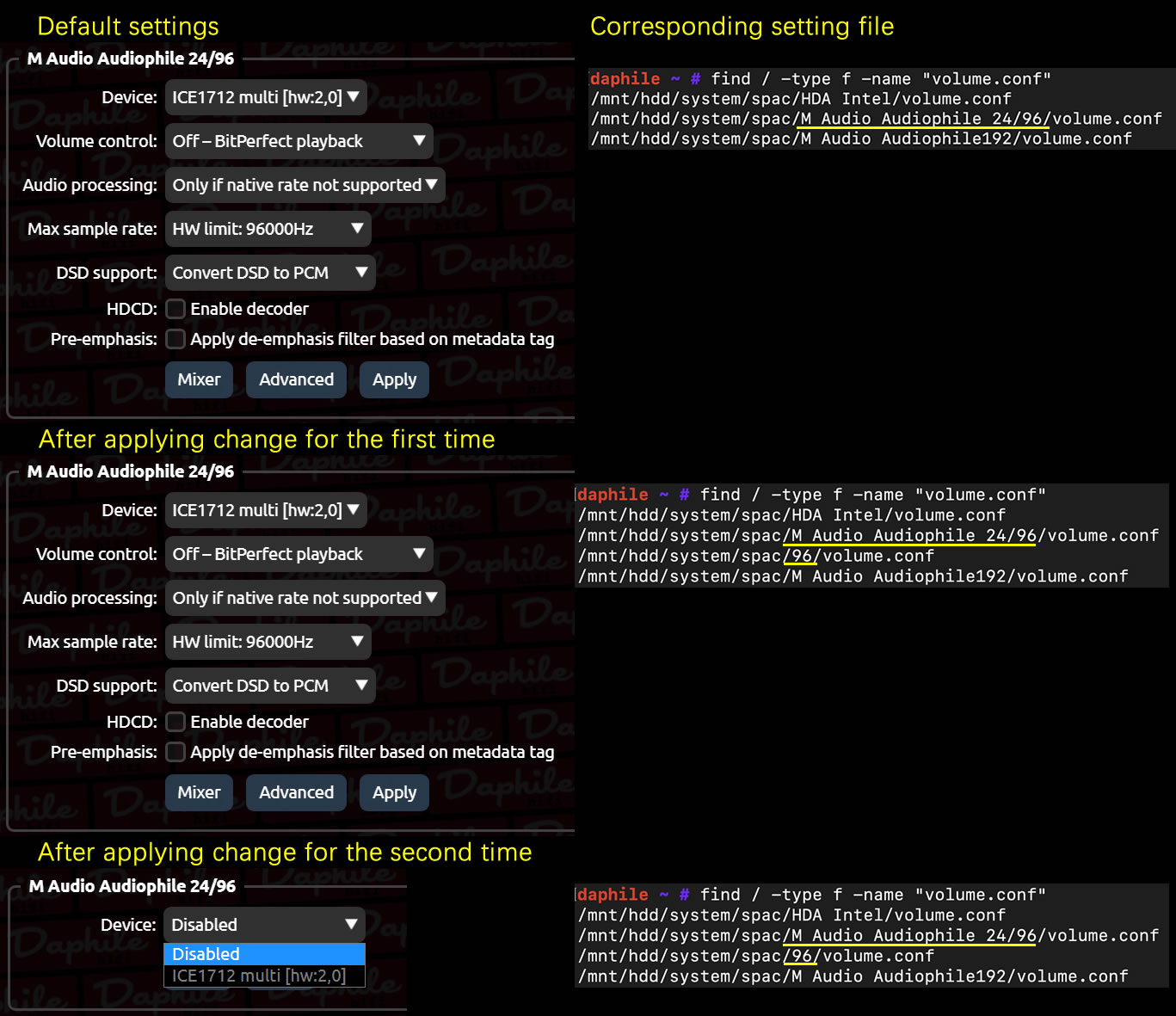Open Device dropdown in first-time change panel
The image size is (1176, 1016).
tap(266, 510)
